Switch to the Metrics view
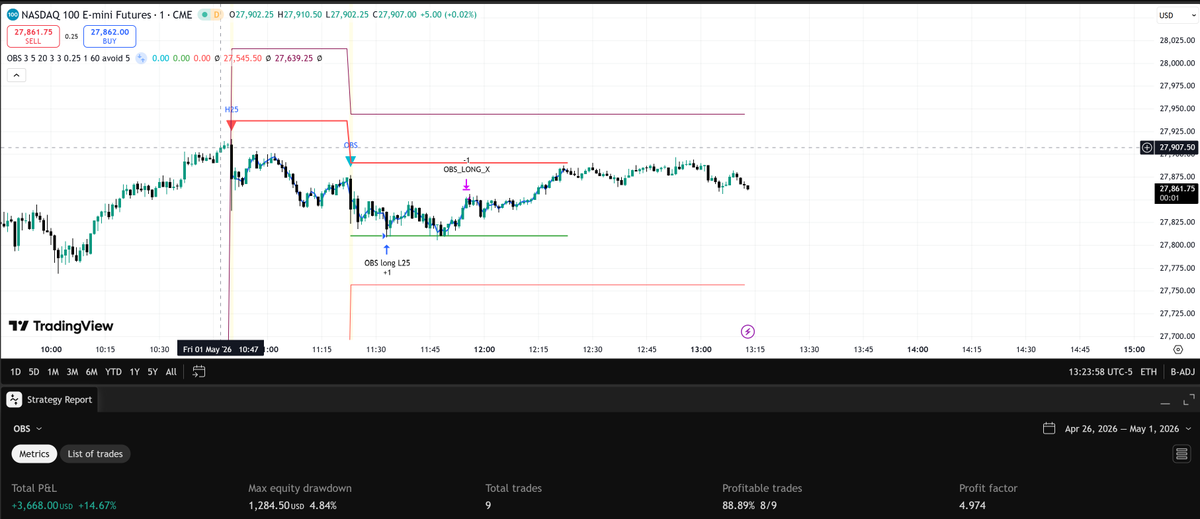Viewport: 1200px width, 519px height. (x=35, y=454)
